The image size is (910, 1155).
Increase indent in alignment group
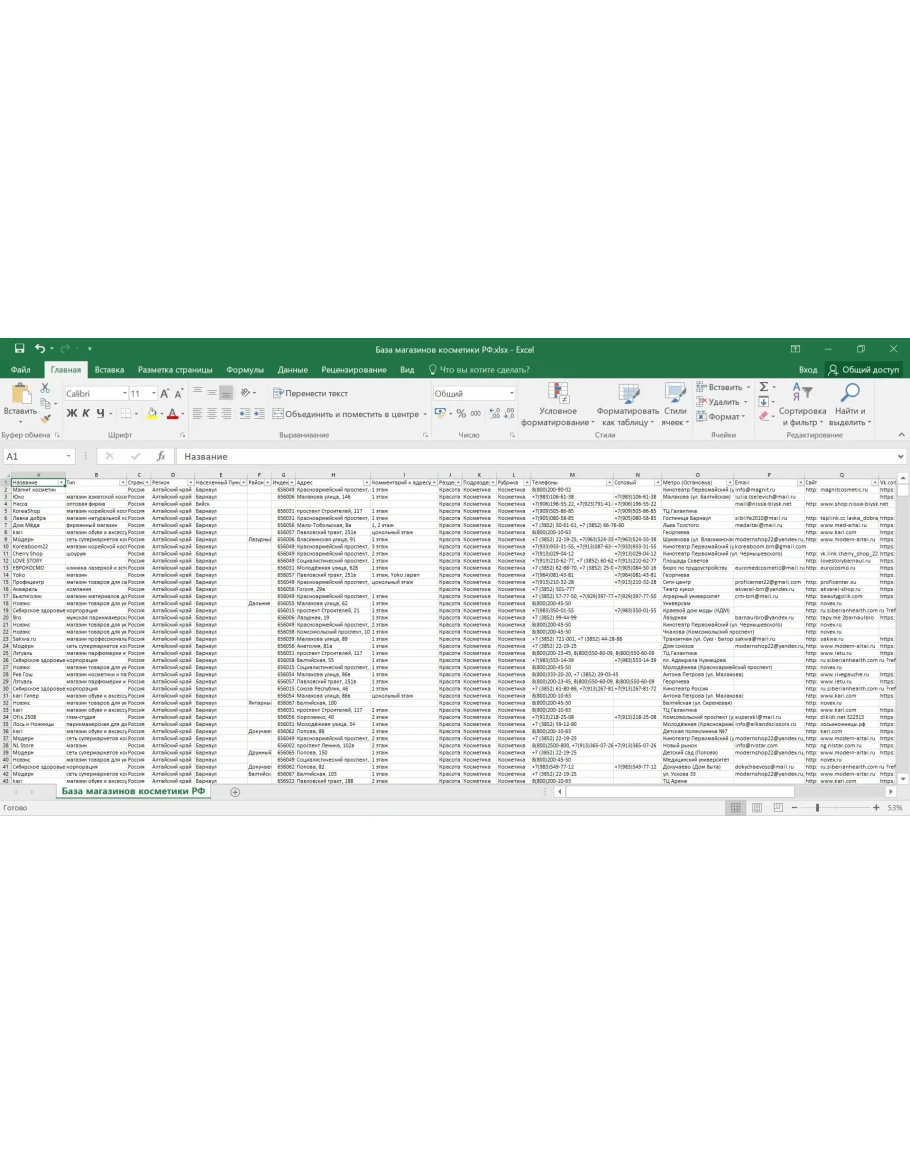coord(259,414)
